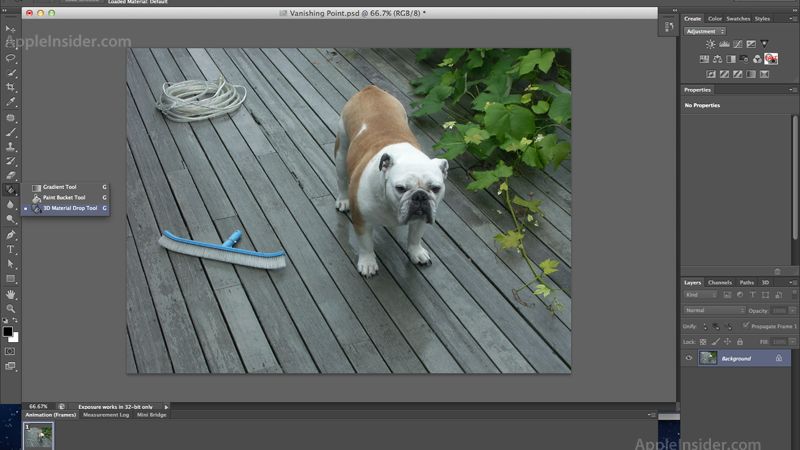The image size is (800, 450).
Task: Switch to the 3D tab
Action: point(765,282)
